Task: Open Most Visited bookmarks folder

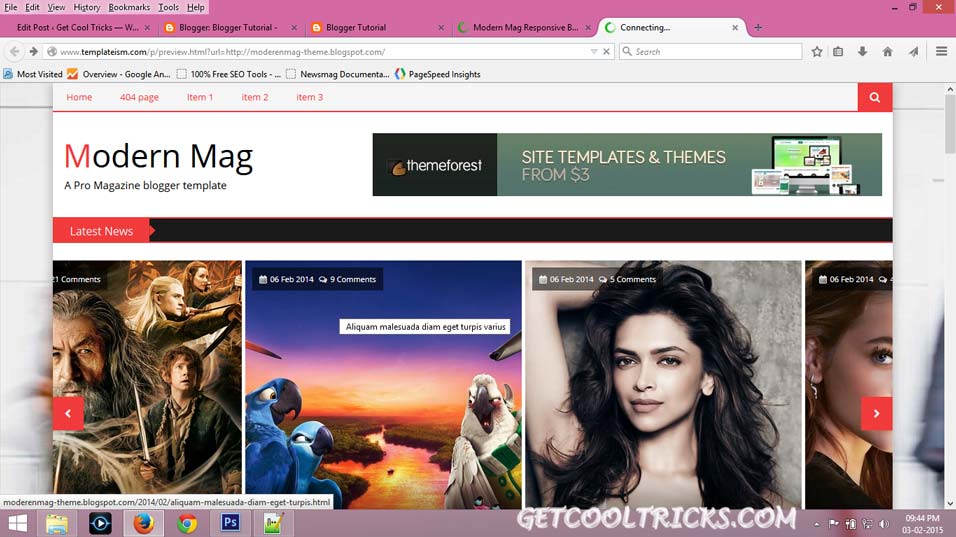Action: pos(33,74)
